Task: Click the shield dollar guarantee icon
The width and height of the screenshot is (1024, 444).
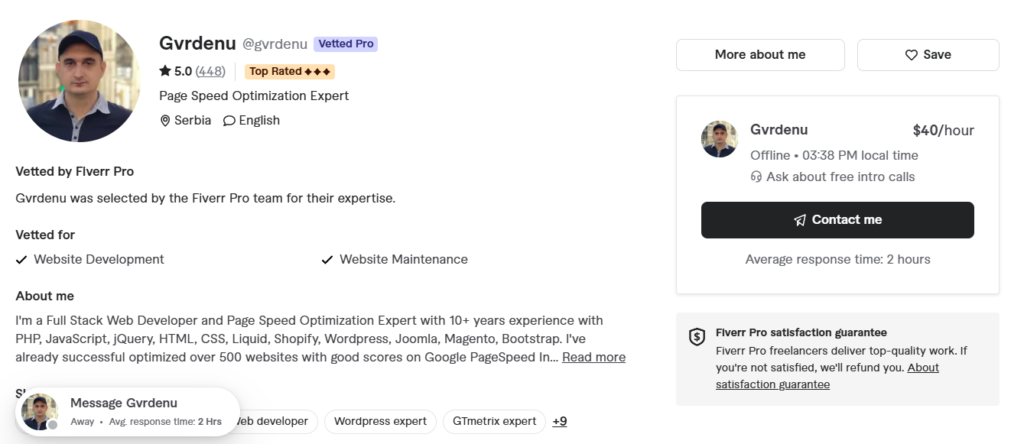Action: (x=697, y=337)
